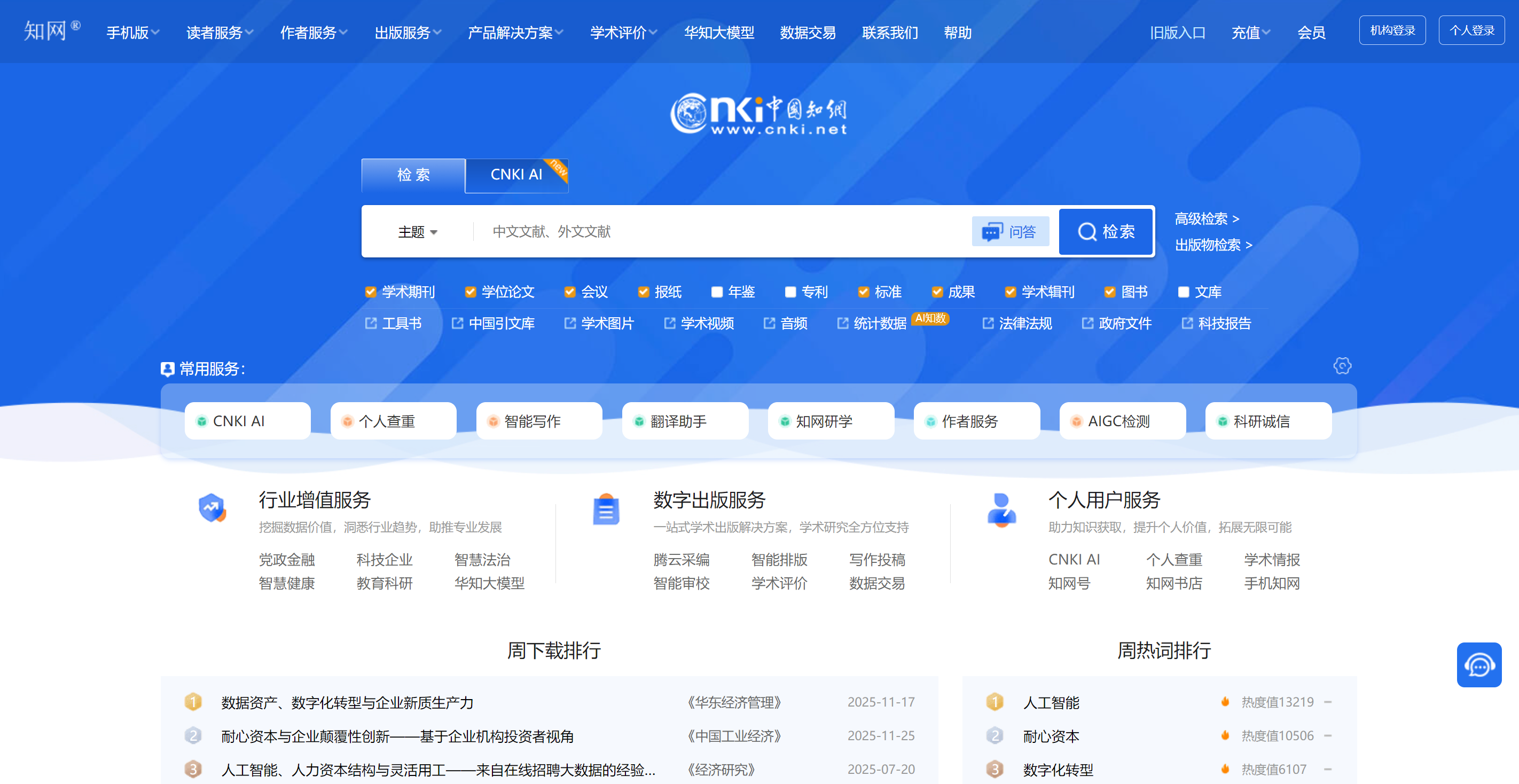Open the 高级检索 link
The image size is (1519, 784).
pyautogui.click(x=1206, y=218)
